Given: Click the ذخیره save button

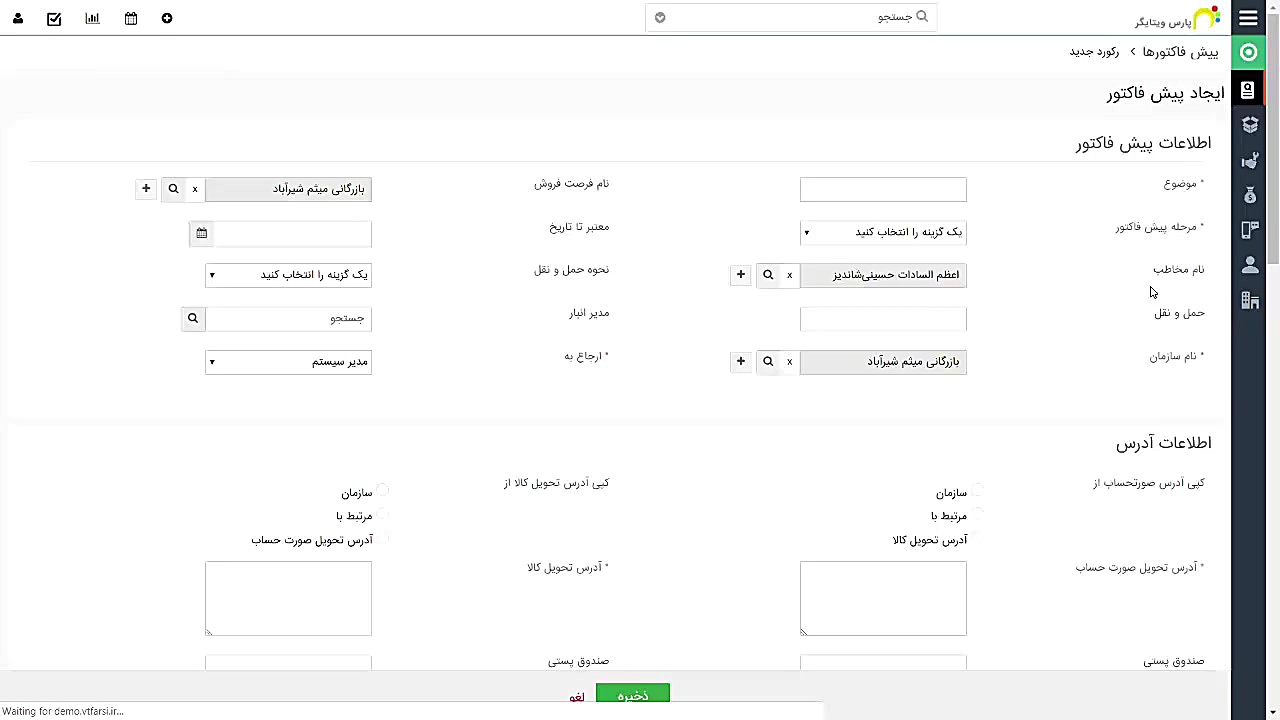Looking at the screenshot, I should point(632,695).
